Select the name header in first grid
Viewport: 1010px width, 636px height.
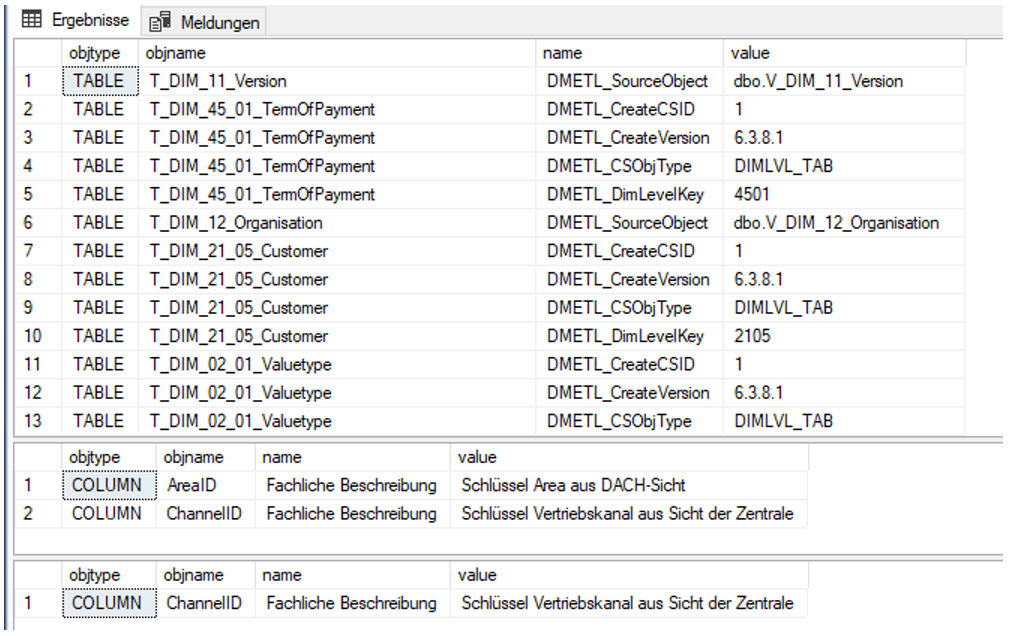pyautogui.click(x=629, y=53)
